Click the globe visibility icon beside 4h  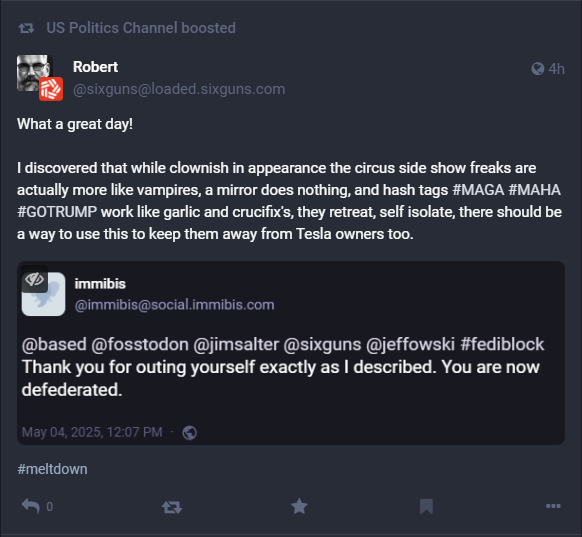click(x=538, y=69)
